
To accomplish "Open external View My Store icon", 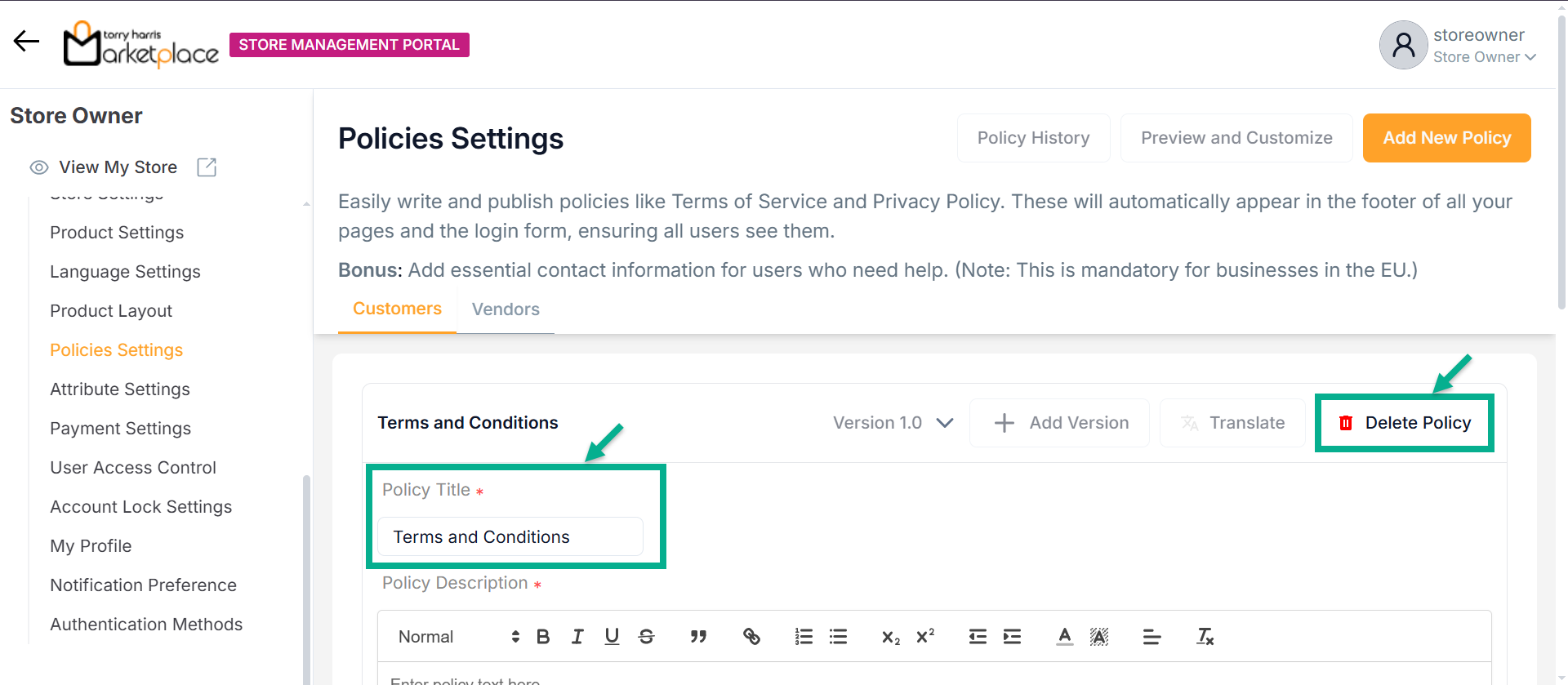I will pos(207,167).
